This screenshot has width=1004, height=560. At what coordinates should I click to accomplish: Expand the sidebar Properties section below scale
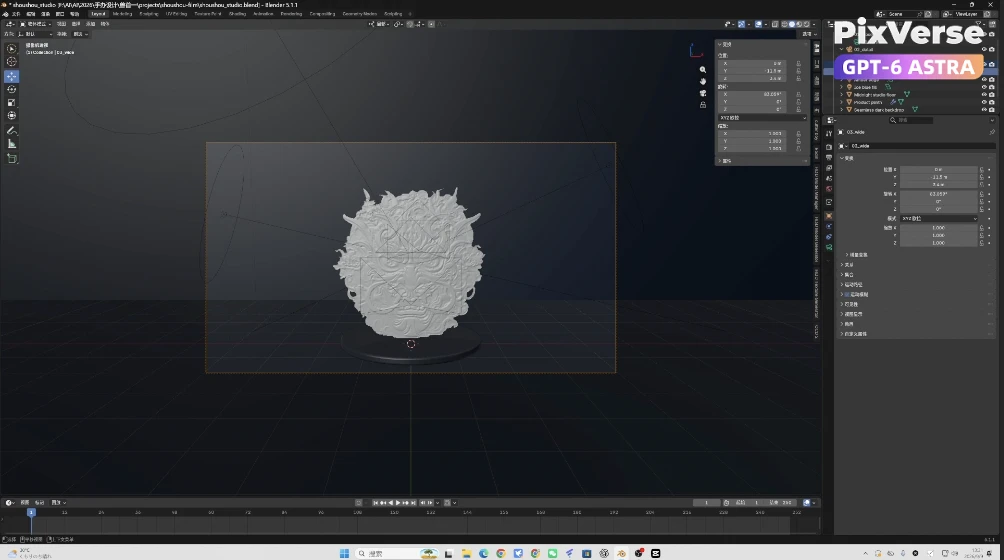[720, 161]
